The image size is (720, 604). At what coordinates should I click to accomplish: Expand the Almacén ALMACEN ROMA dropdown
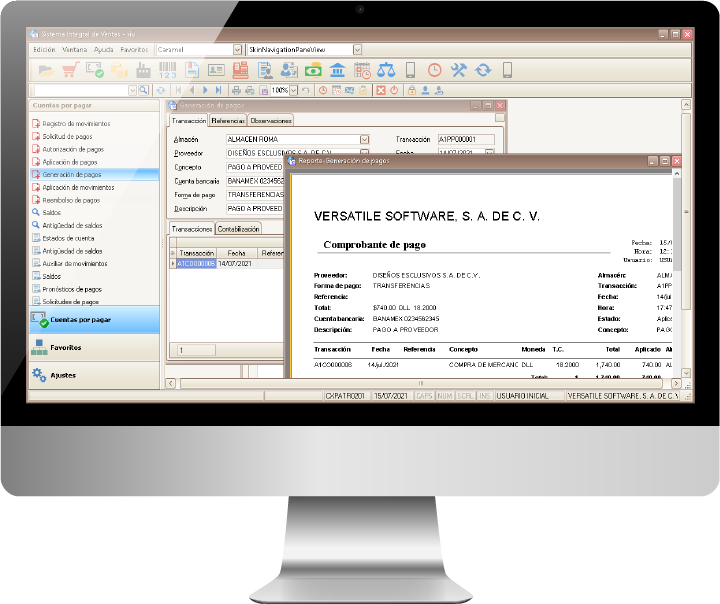point(364,139)
